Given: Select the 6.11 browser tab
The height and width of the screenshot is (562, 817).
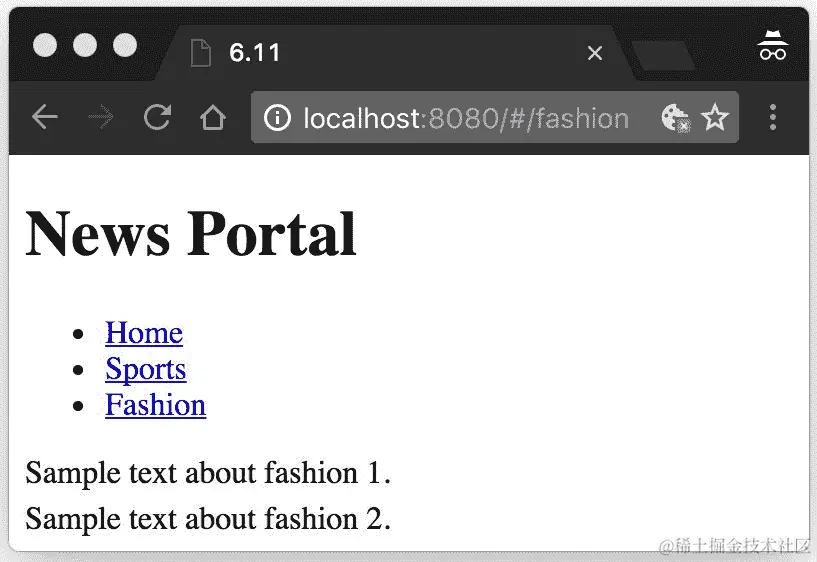Looking at the screenshot, I should [396, 53].
